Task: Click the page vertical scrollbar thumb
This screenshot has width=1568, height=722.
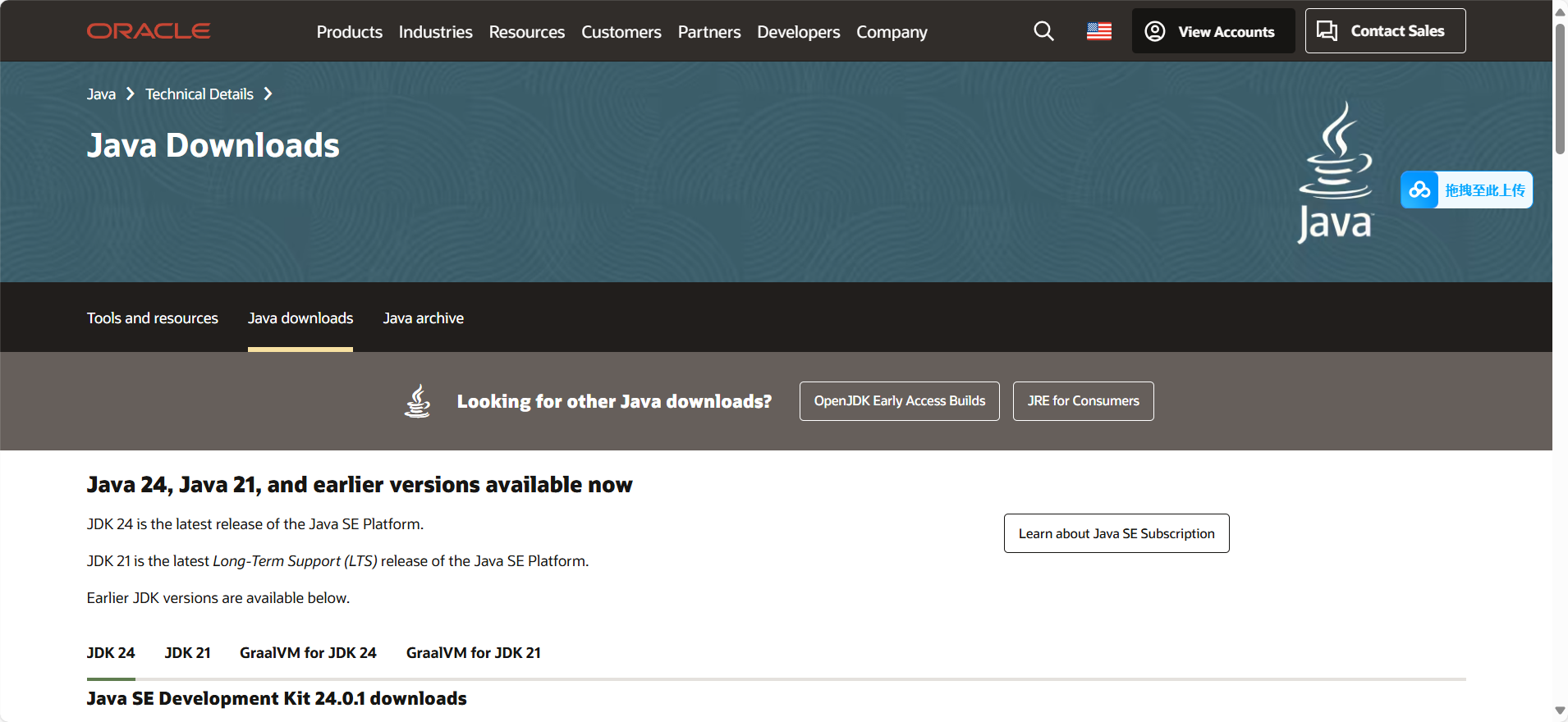Action: [1560, 89]
